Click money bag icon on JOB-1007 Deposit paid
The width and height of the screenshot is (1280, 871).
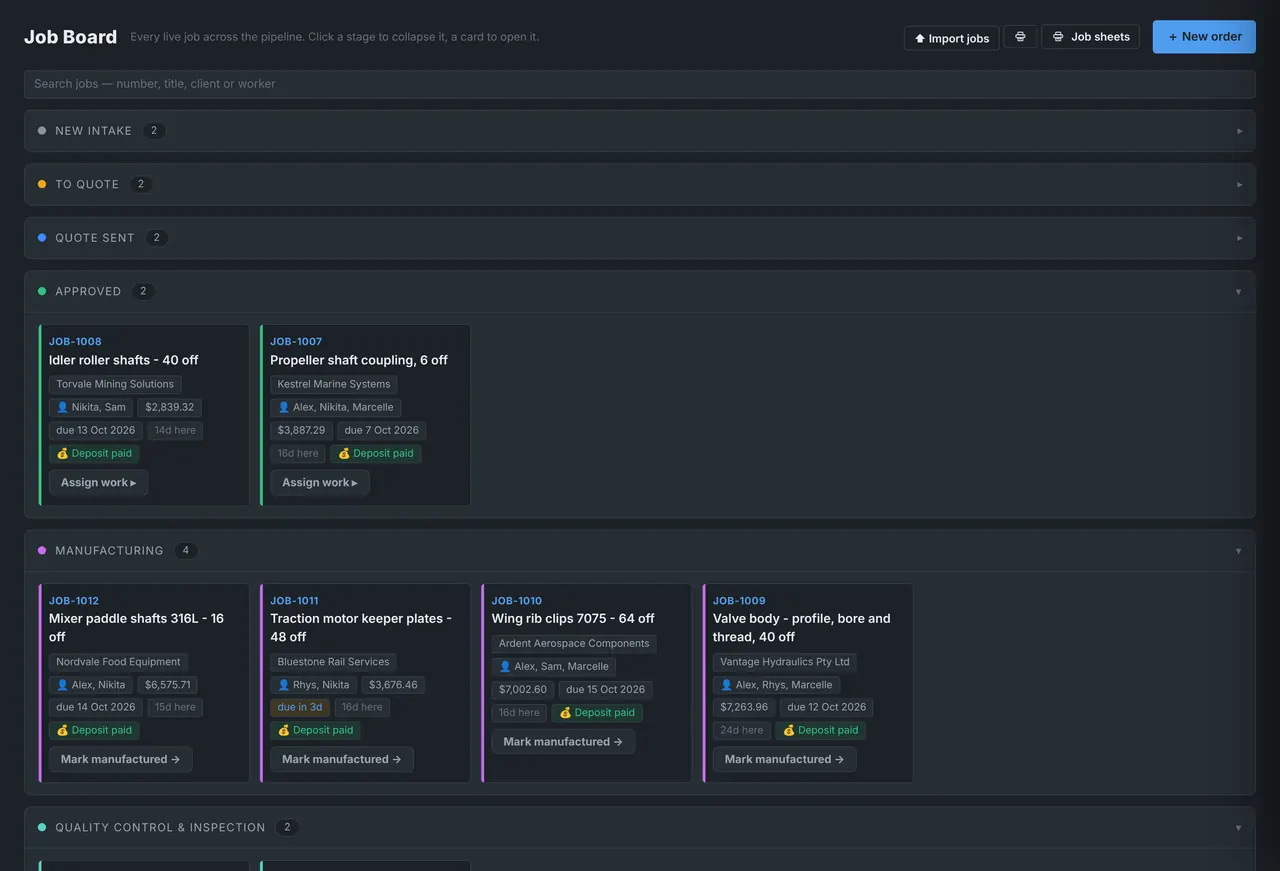344,454
